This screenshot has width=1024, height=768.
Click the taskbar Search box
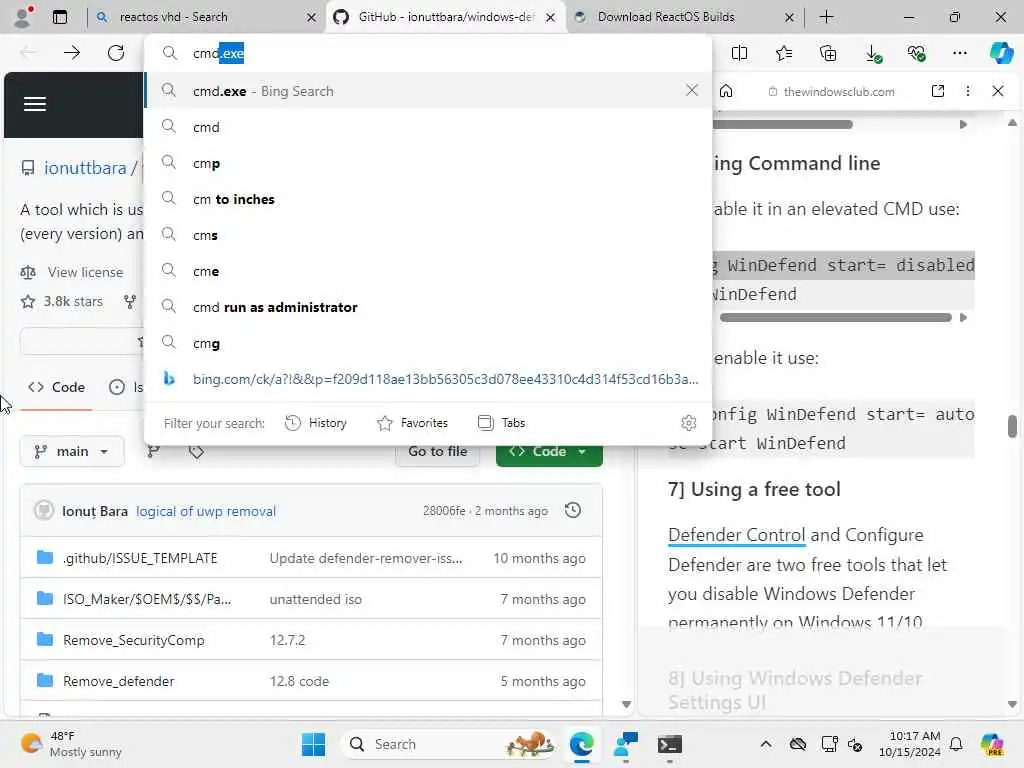[x=448, y=744]
